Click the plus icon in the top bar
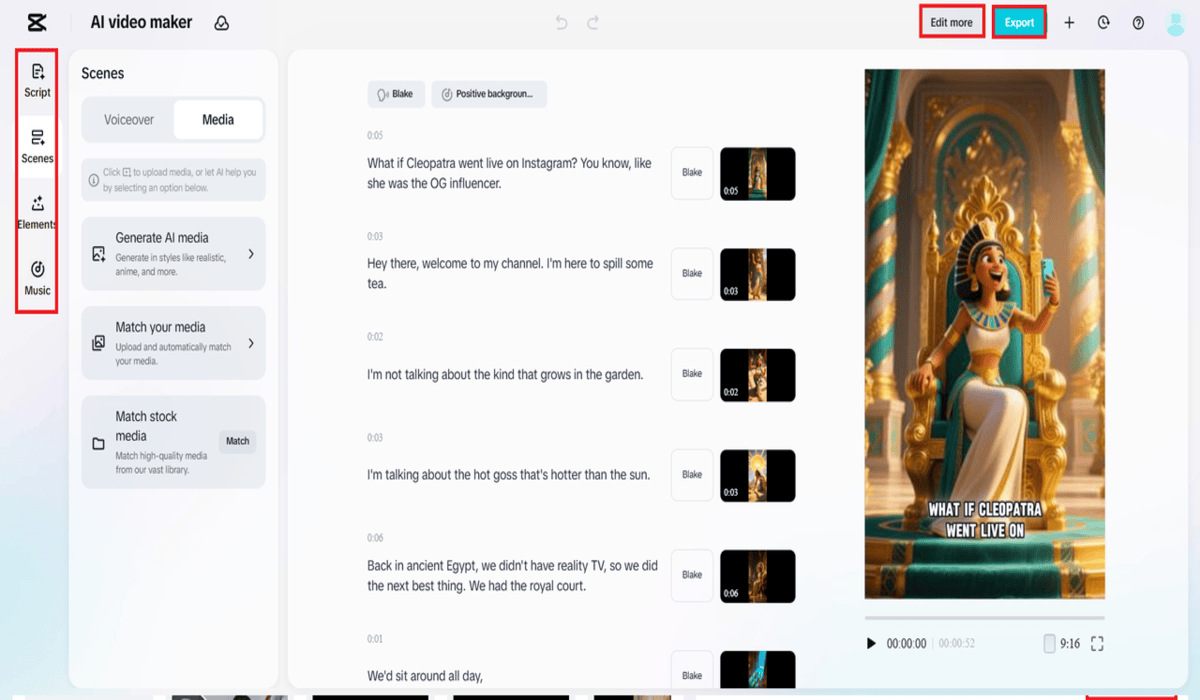Image resolution: width=1200 pixels, height=700 pixels. (1069, 22)
